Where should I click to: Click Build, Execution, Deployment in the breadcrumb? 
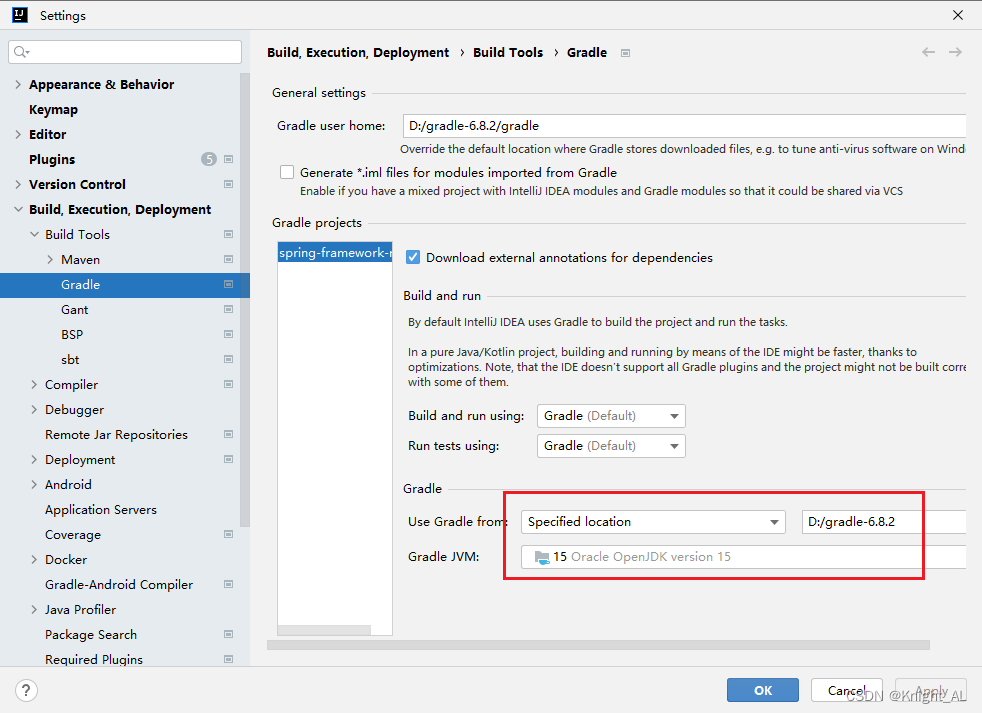click(x=358, y=53)
